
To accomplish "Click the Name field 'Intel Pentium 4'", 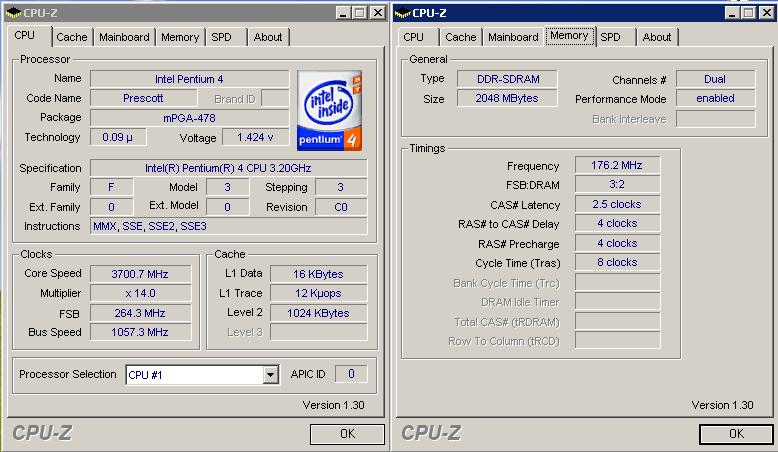I will pos(189,79).
